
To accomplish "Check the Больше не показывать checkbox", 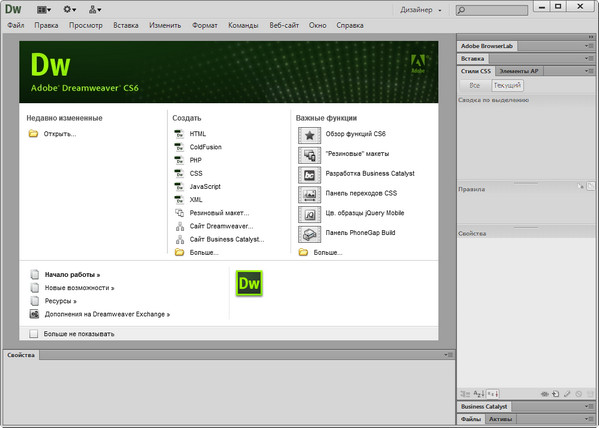I will (x=34, y=334).
